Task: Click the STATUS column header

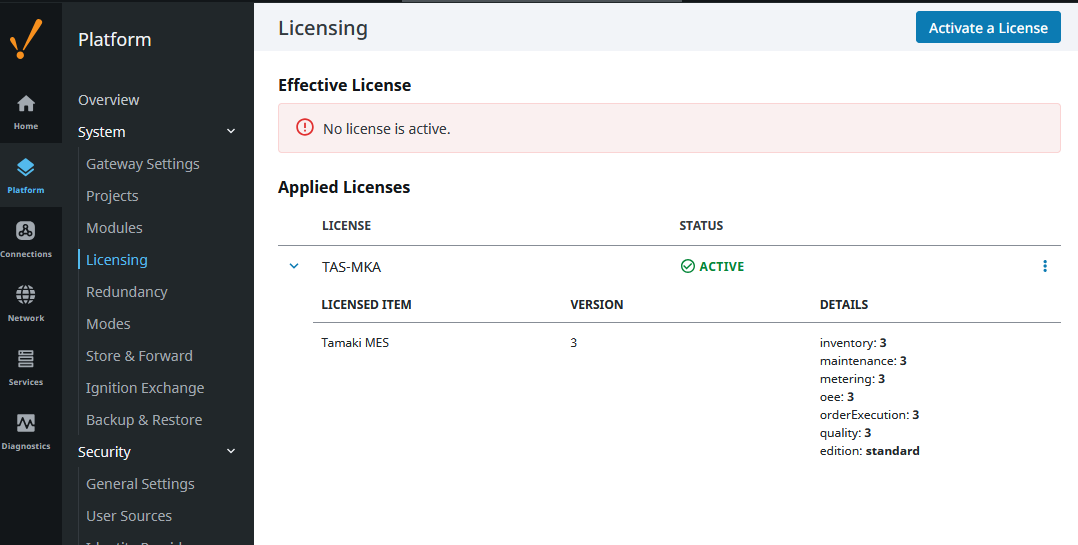Action: [x=701, y=225]
